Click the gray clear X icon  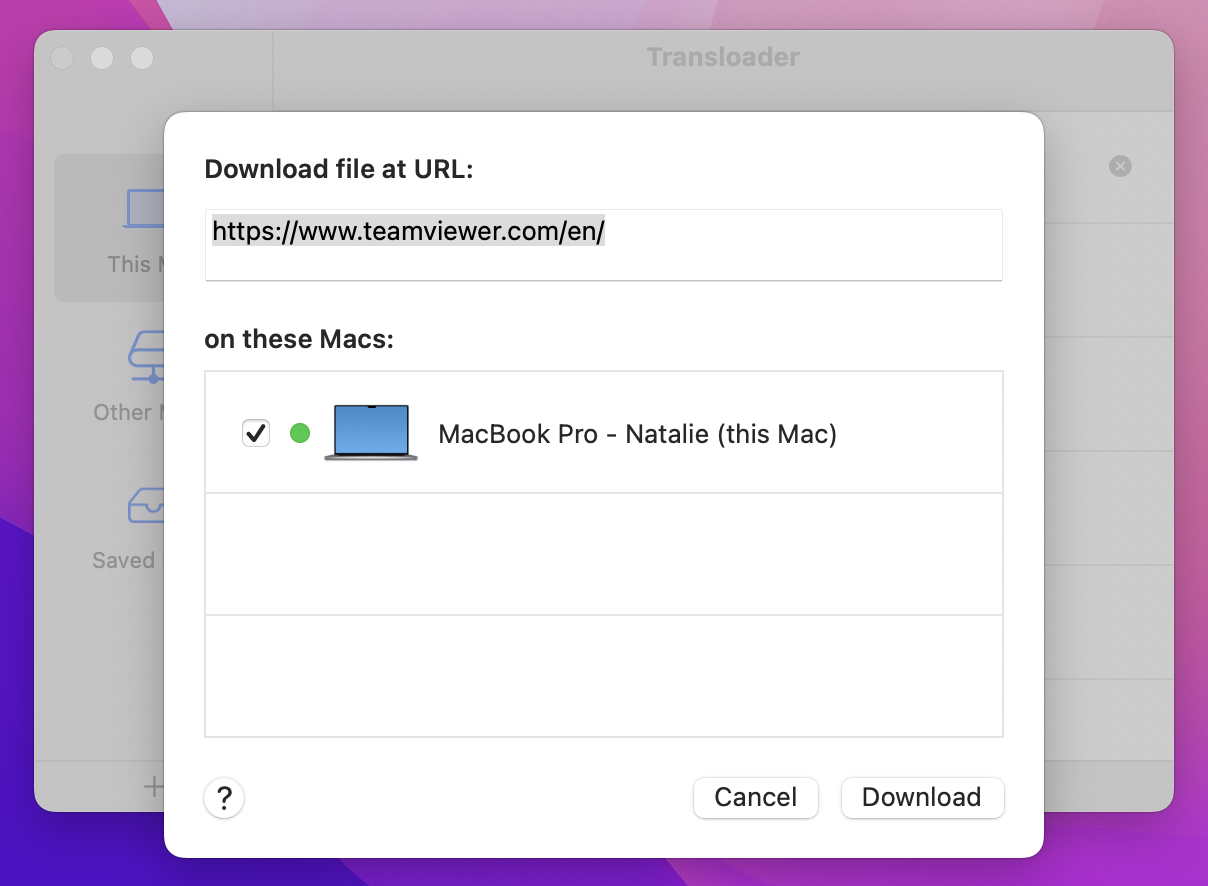click(x=1120, y=166)
